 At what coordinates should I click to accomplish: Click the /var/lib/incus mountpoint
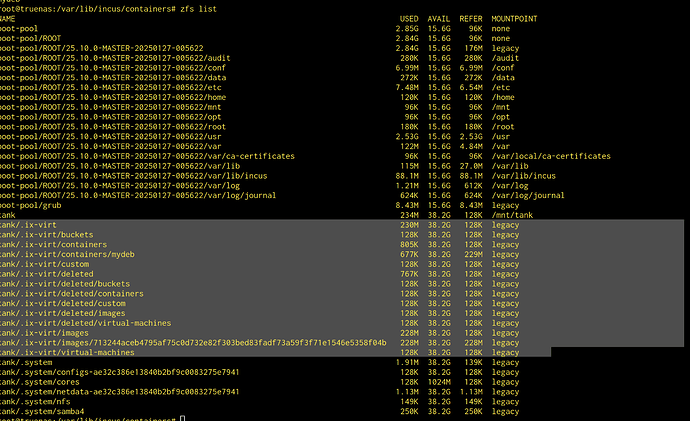click(x=524, y=176)
